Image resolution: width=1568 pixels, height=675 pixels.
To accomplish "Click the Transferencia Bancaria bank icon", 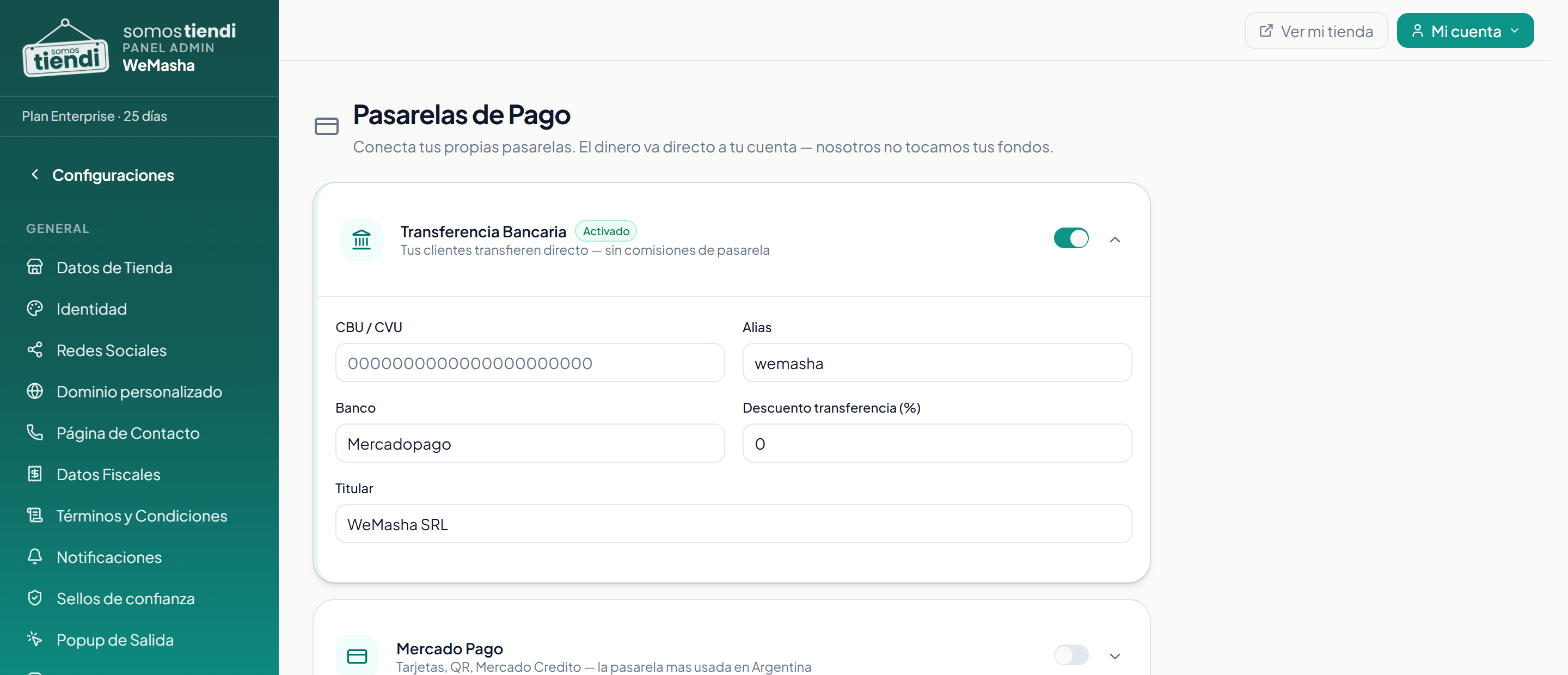I will pos(362,239).
